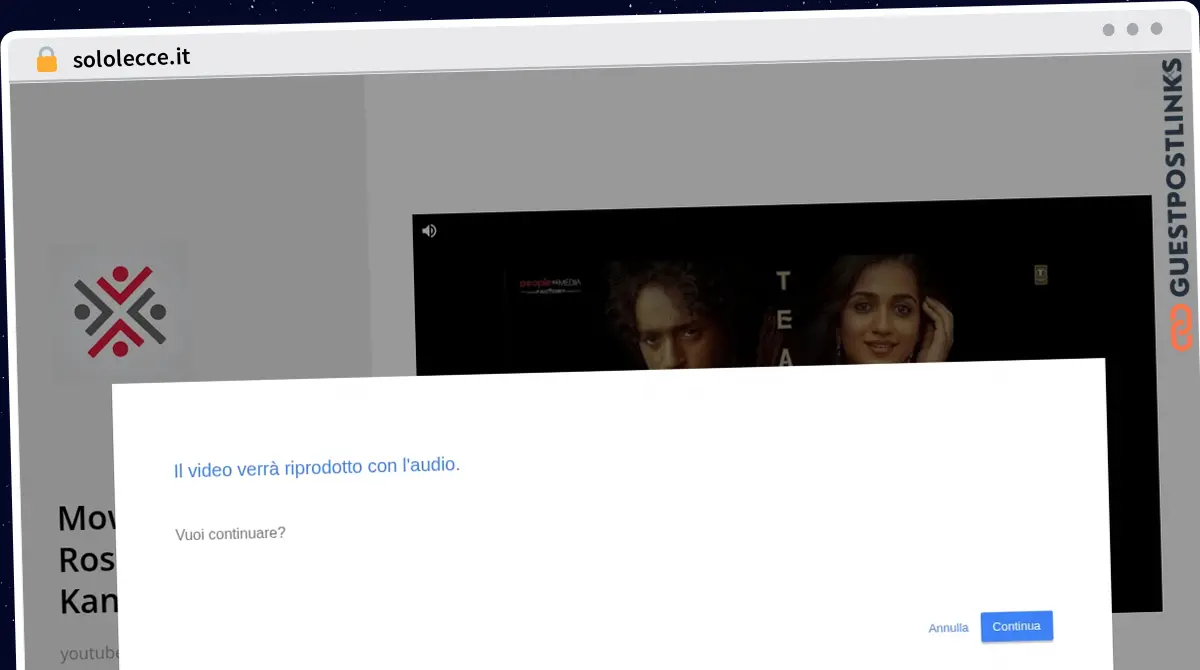Screen dimensions: 1200x670
Task: Click the small T-Series badge in video
Action: [x=1040, y=272]
